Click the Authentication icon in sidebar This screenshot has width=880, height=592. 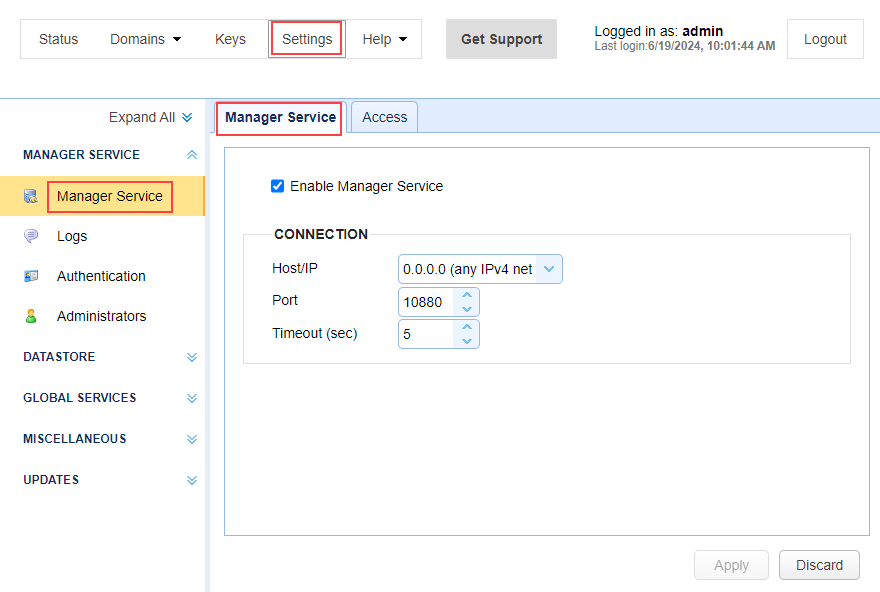tap(31, 276)
